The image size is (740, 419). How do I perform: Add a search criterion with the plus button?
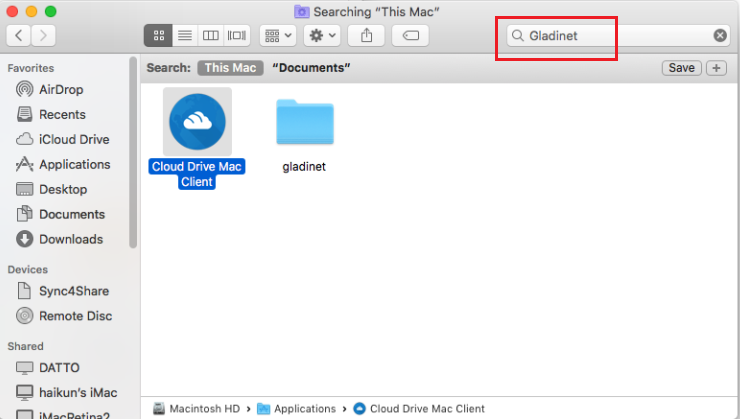pyautogui.click(x=716, y=67)
